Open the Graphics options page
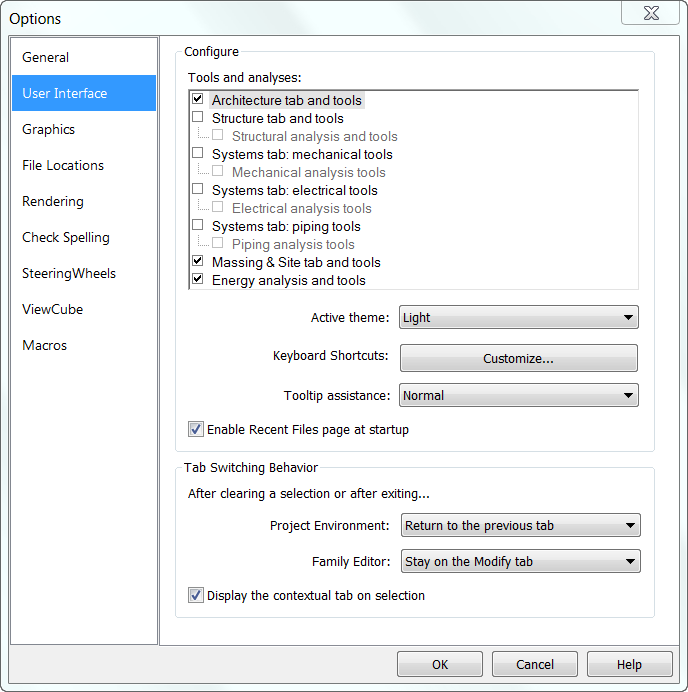The width and height of the screenshot is (688, 692). click(84, 129)
